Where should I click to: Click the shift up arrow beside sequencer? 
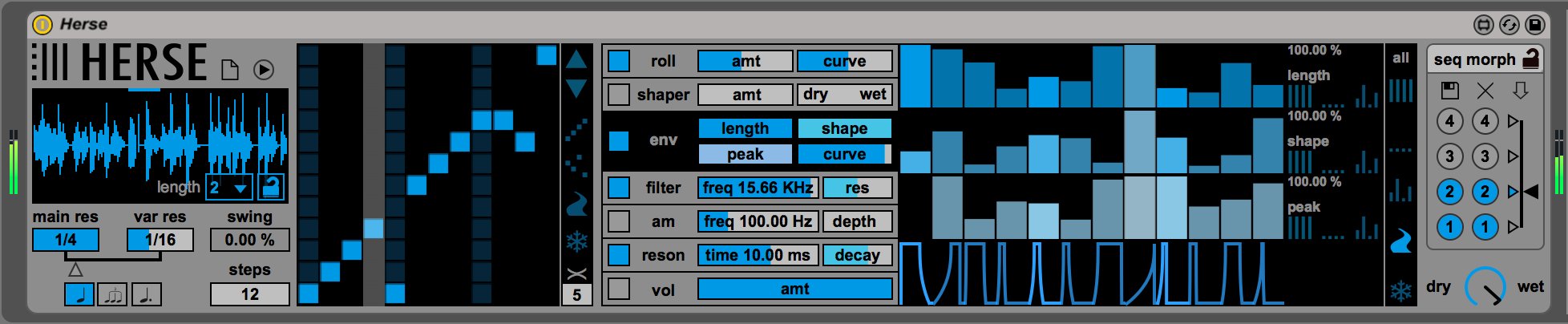[x=576, y=59]
